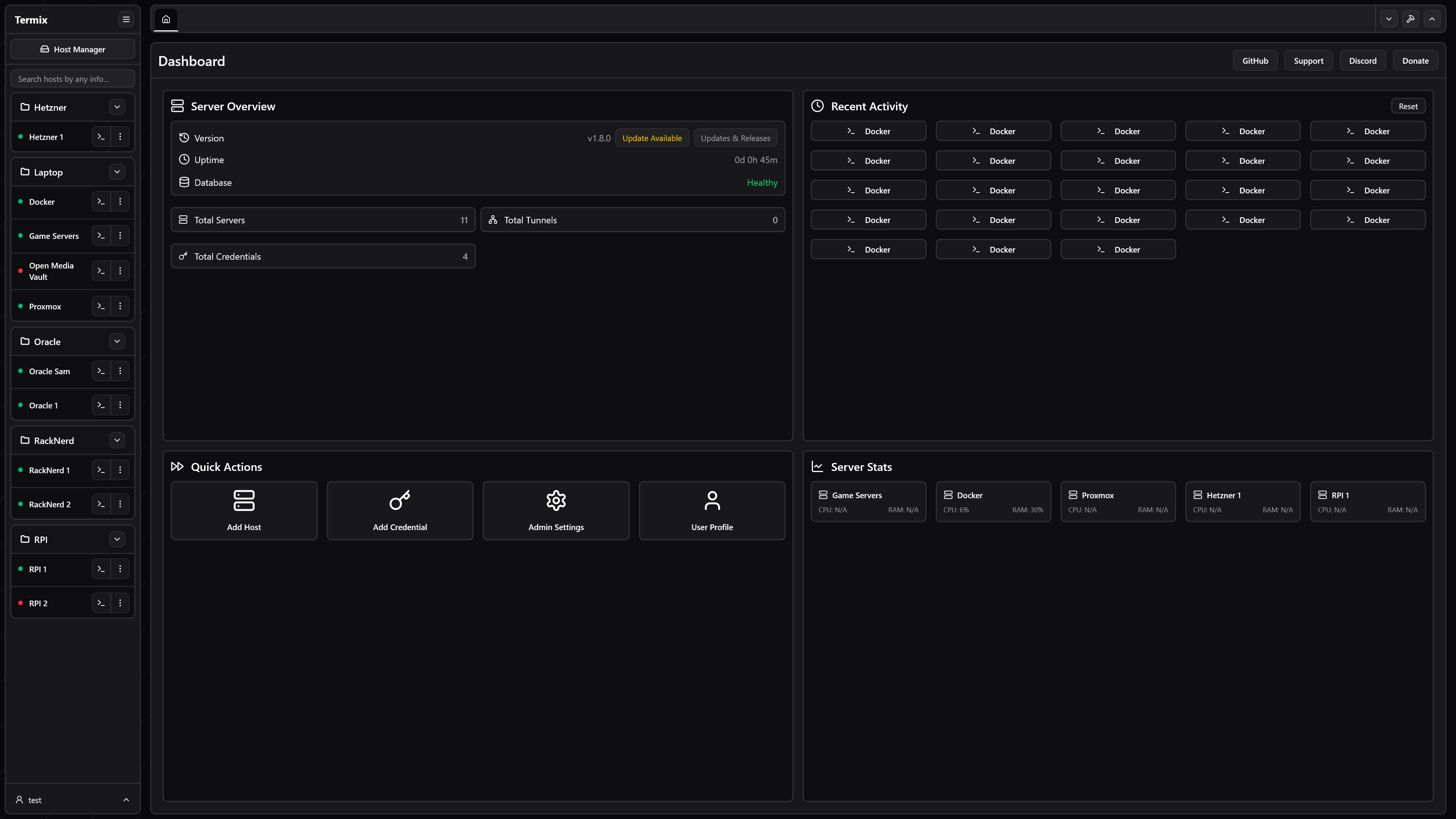This screenshot has height=819, width=1456.
Task: Open the Add Credential quick action
Action: click(x=400, y=510)
